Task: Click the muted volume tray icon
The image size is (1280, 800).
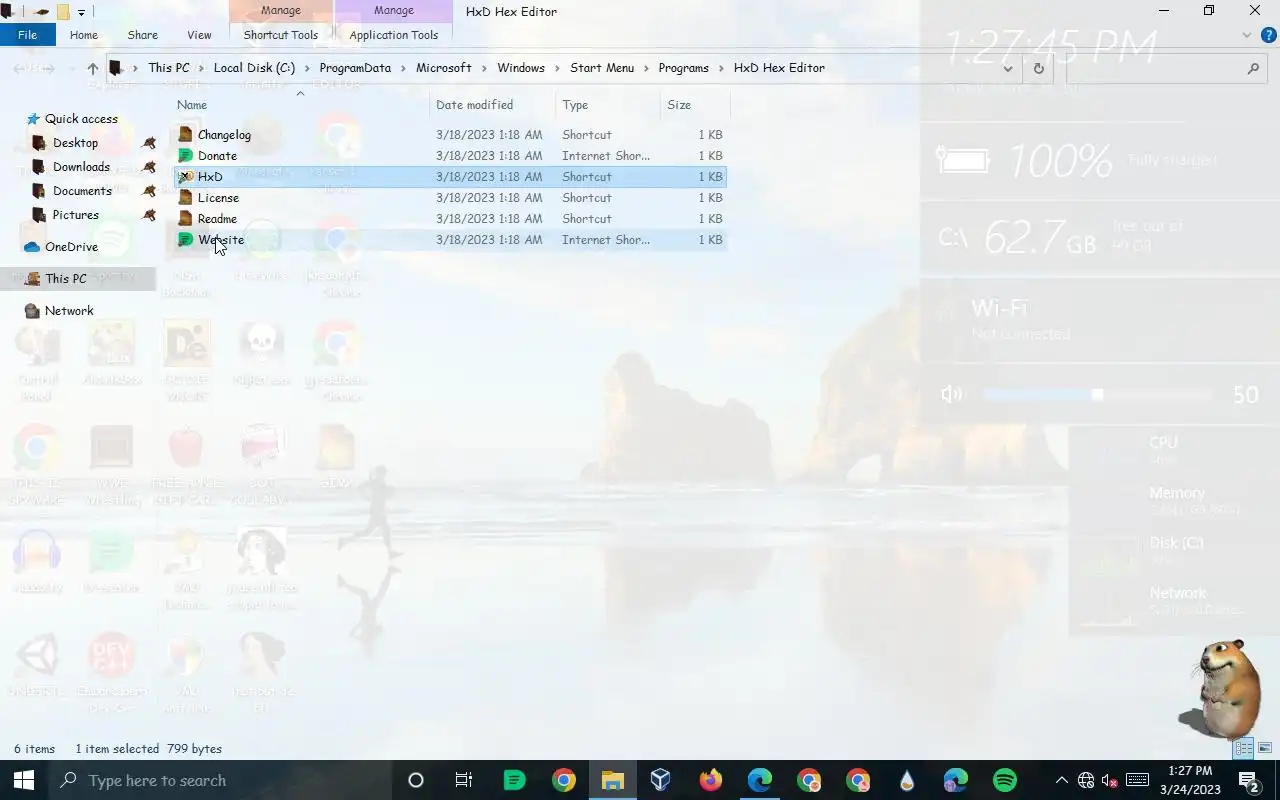Action: 1110,781
